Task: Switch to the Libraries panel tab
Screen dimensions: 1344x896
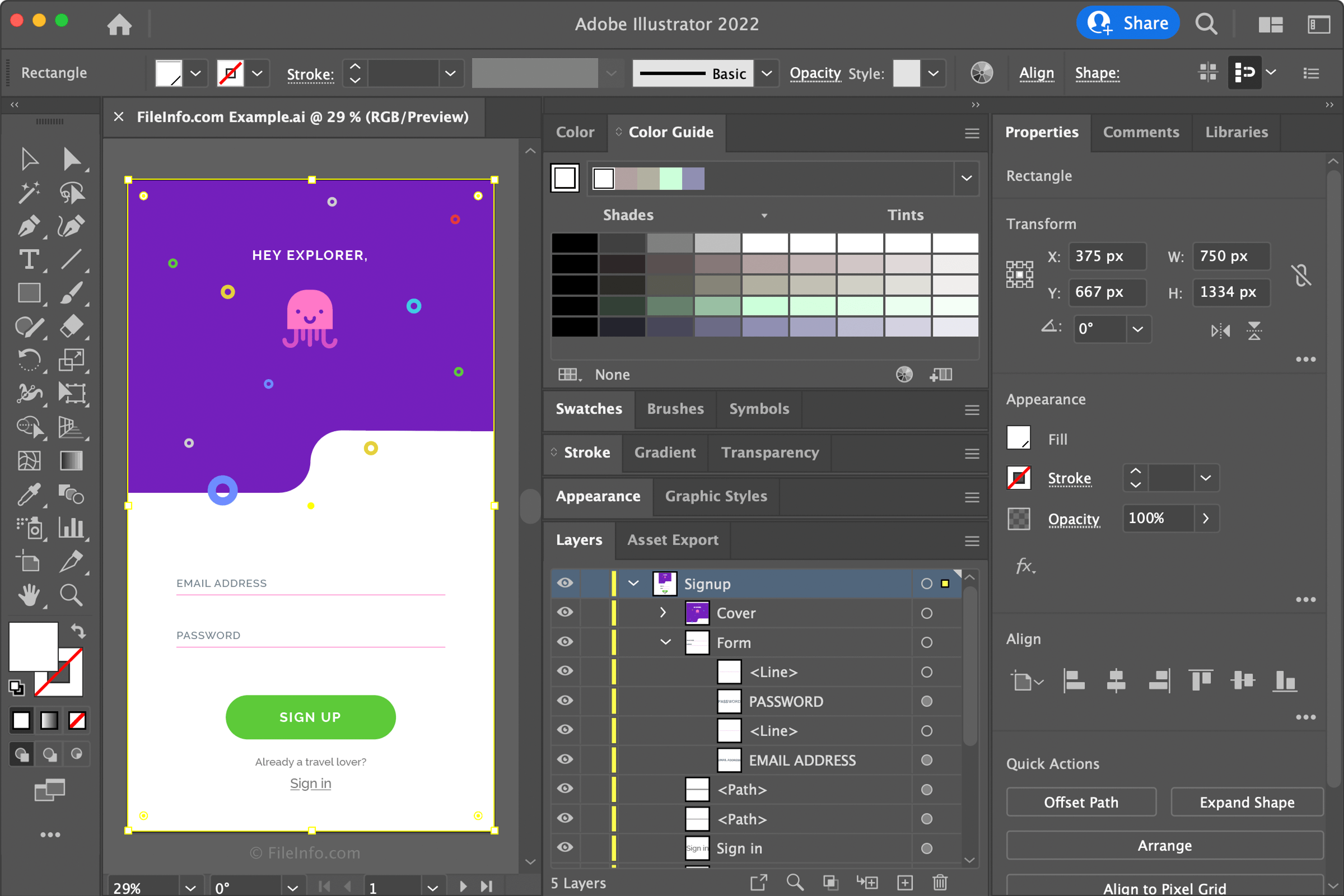Action: tap(1237, 131)
